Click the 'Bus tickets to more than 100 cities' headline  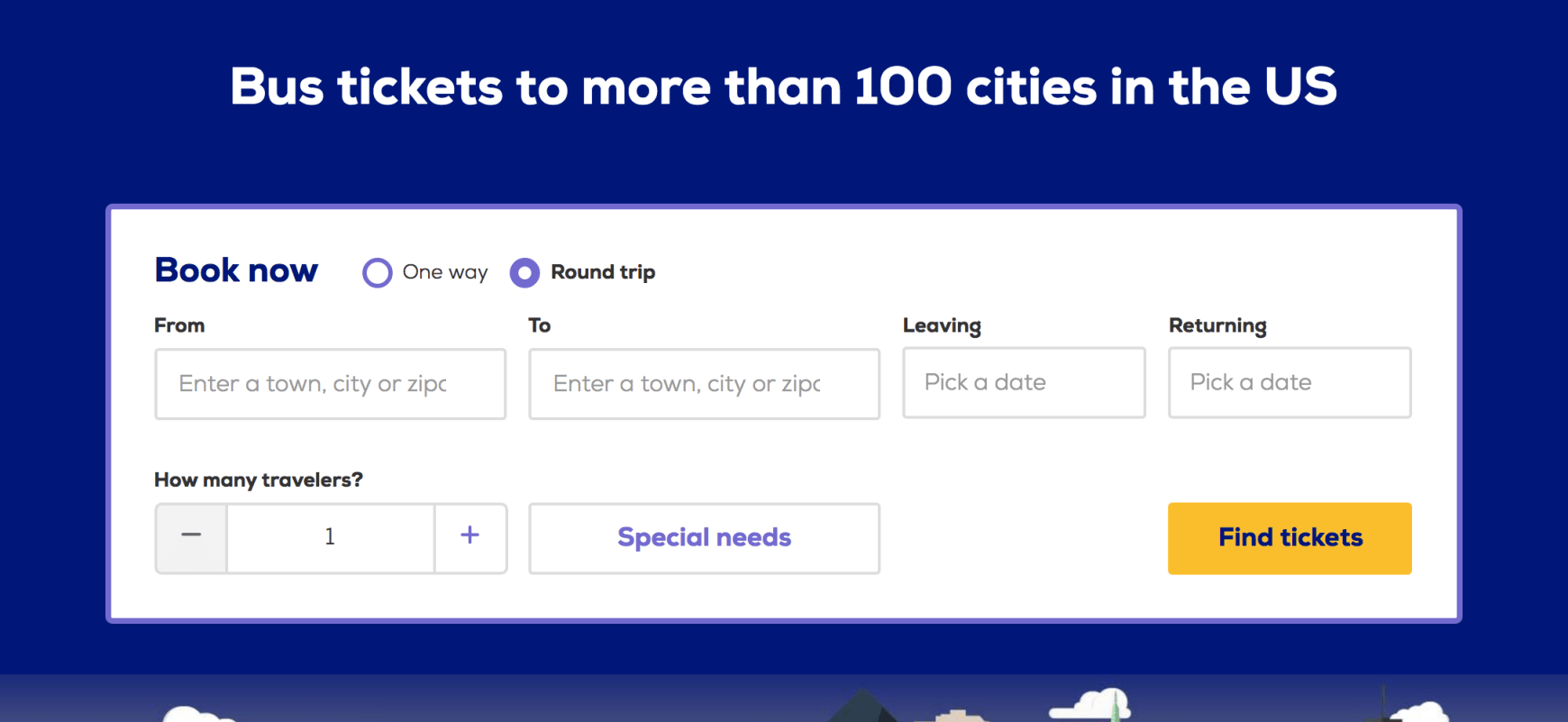(x=783, y=87)
